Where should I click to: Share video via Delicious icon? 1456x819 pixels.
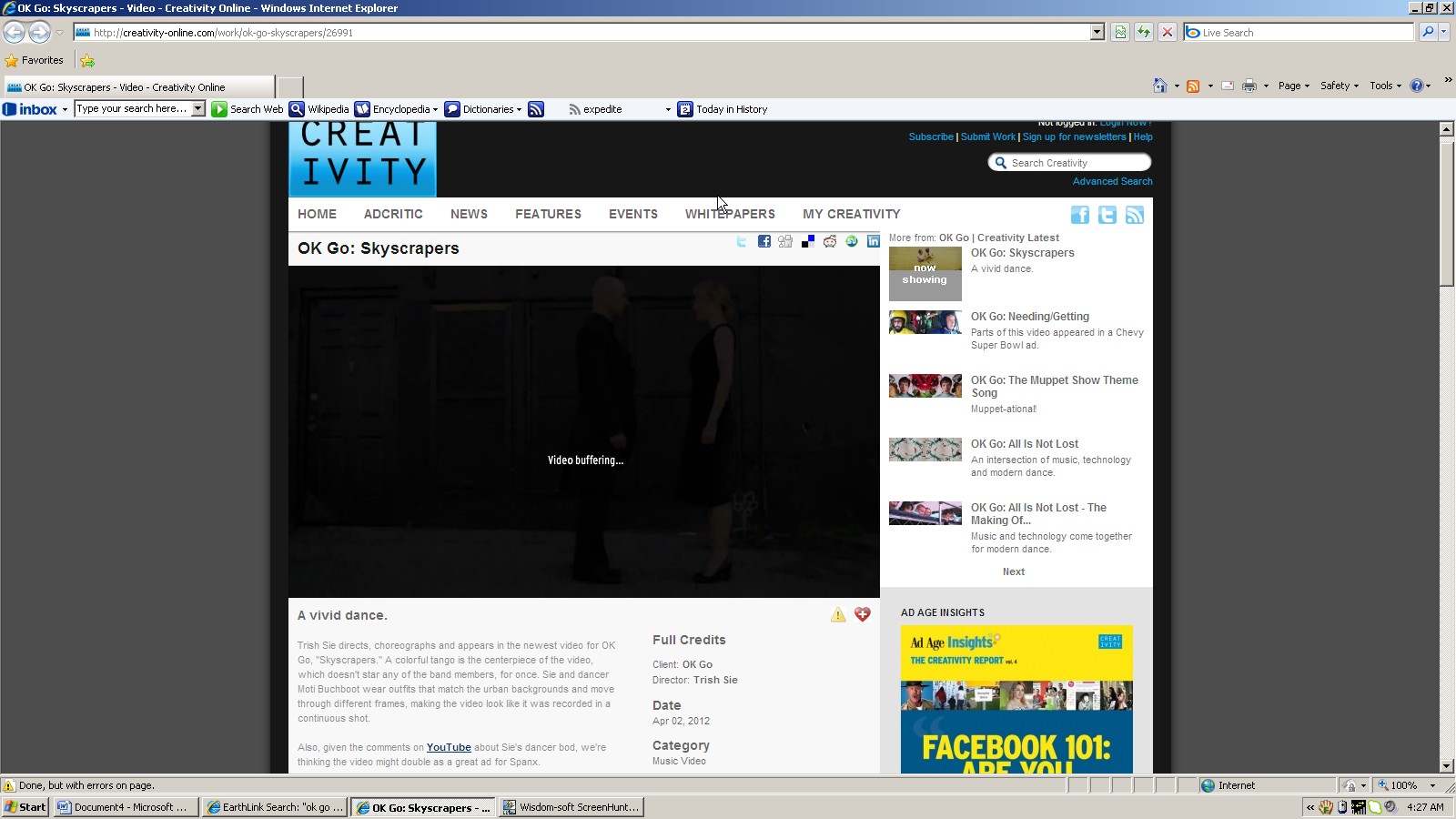pyautogui.click(x=808, y=241)
